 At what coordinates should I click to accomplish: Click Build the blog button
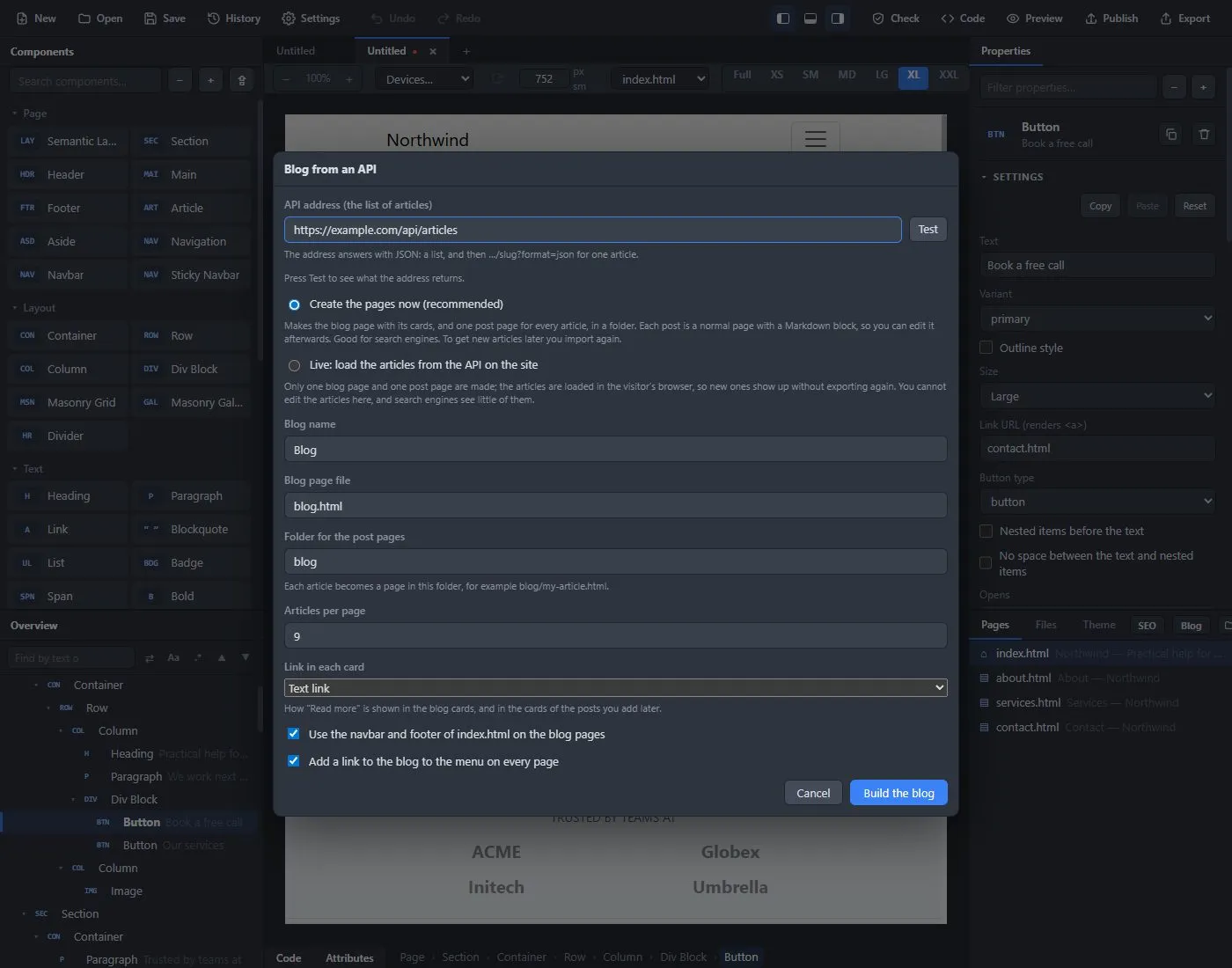898,793
